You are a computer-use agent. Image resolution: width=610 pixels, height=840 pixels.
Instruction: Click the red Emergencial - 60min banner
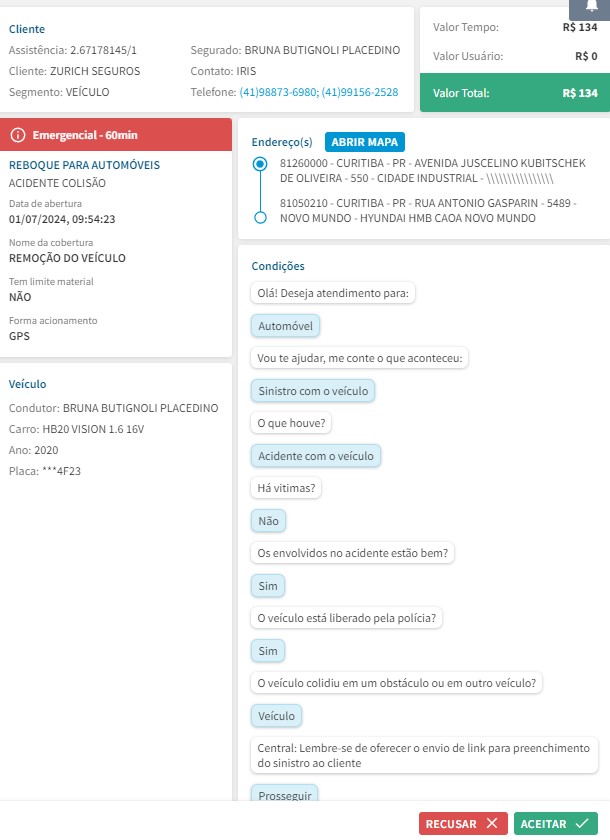(116, 135)
